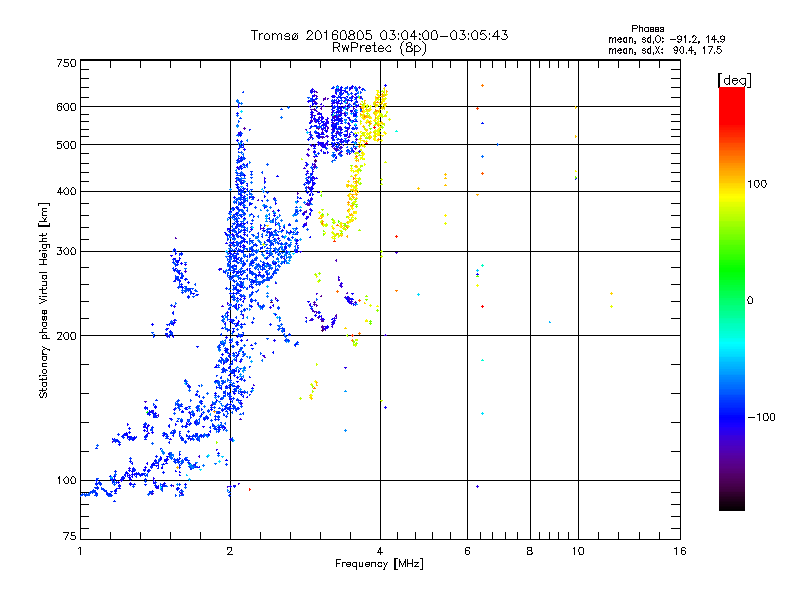Click the y-axis tick label '200'
Viewport: 800px width, 600px height.
click(66, 336)
